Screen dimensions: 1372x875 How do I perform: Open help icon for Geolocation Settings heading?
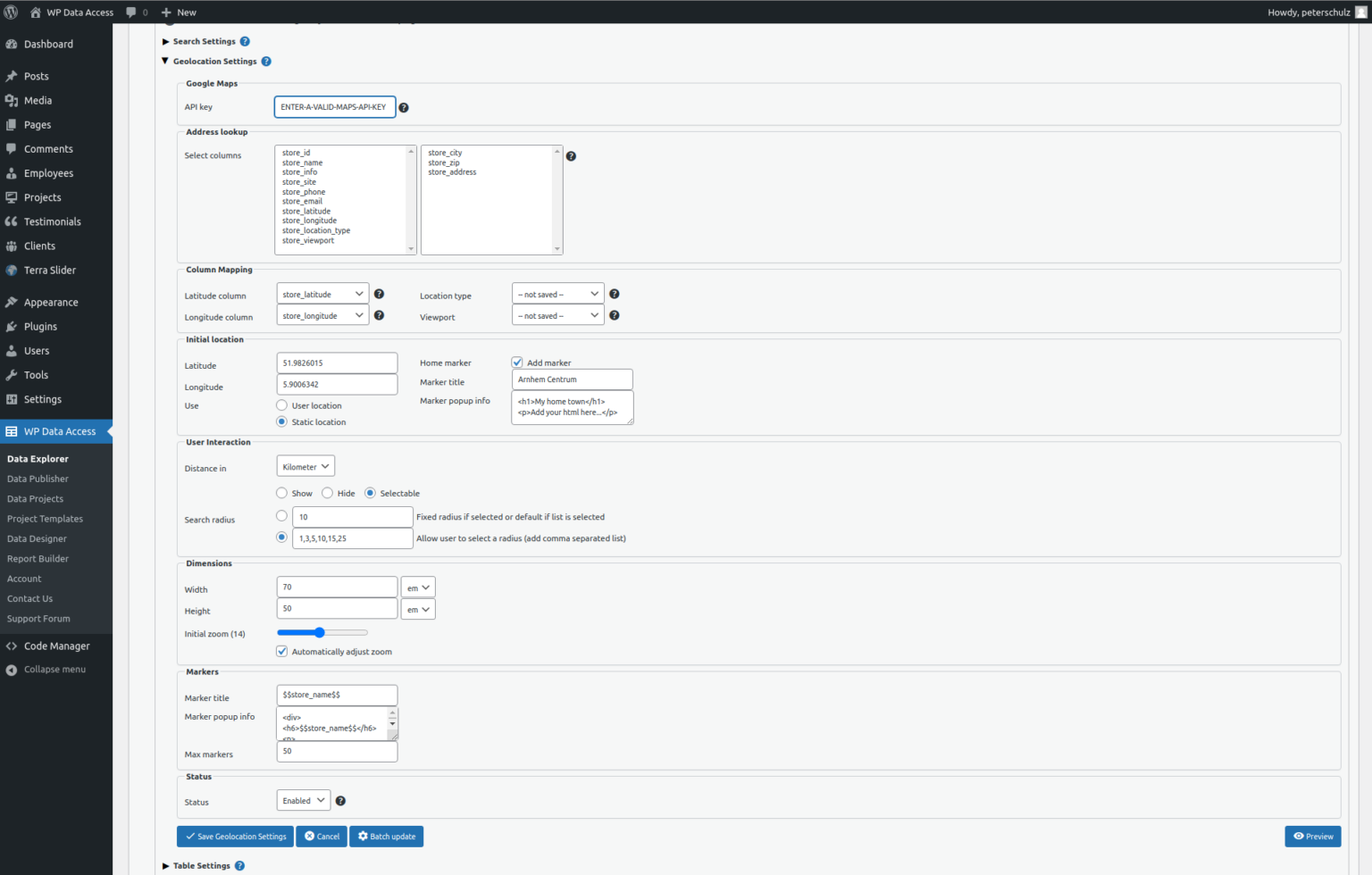click(x=266, y=62)
